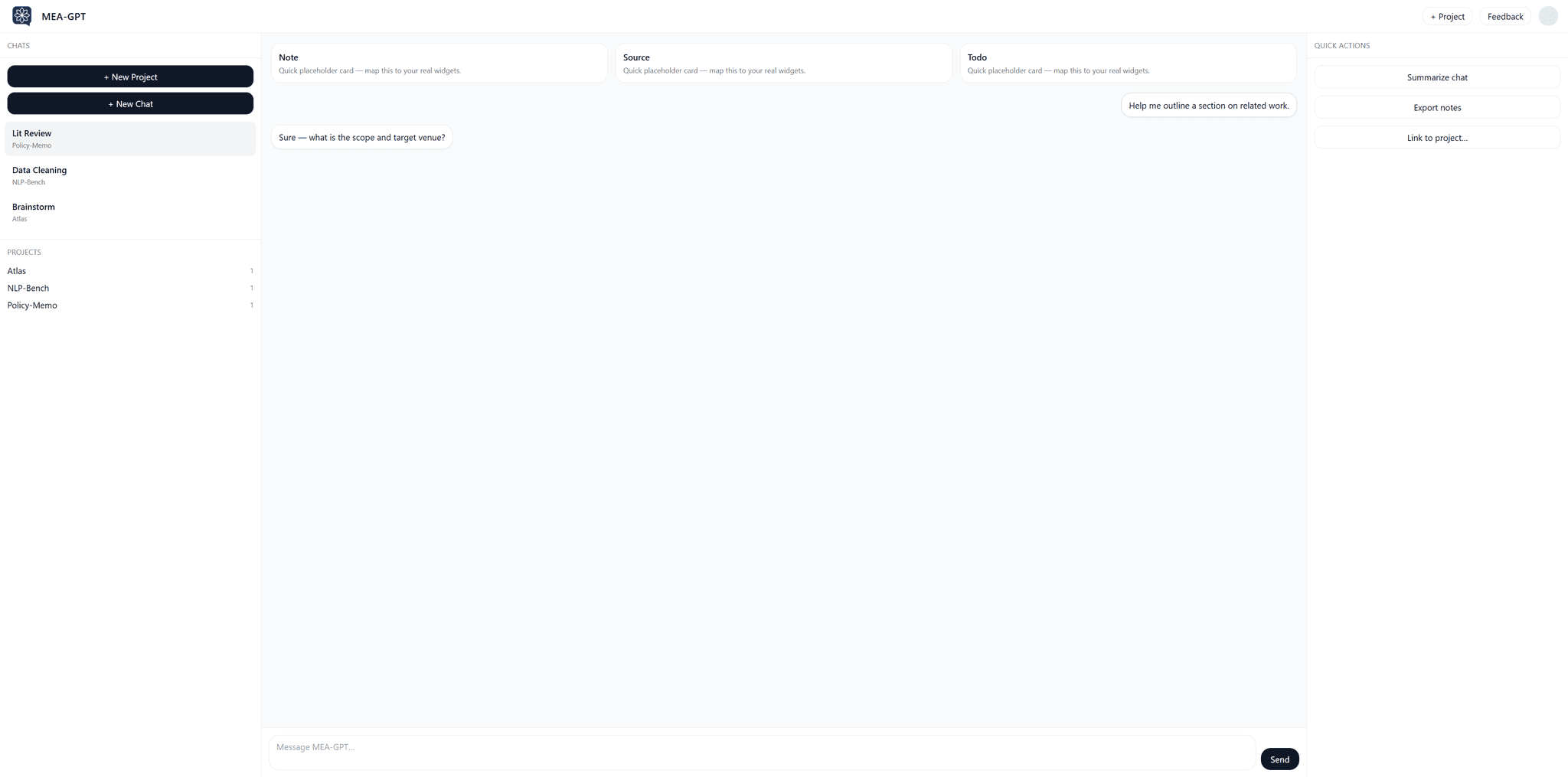Open the Lit Review chat

[x=130, y=139]
